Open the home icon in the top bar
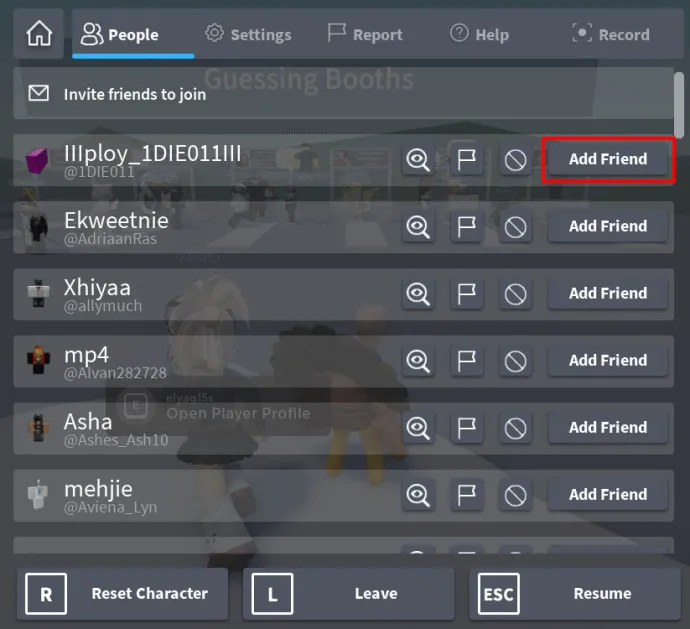 [x=39, y=34]
